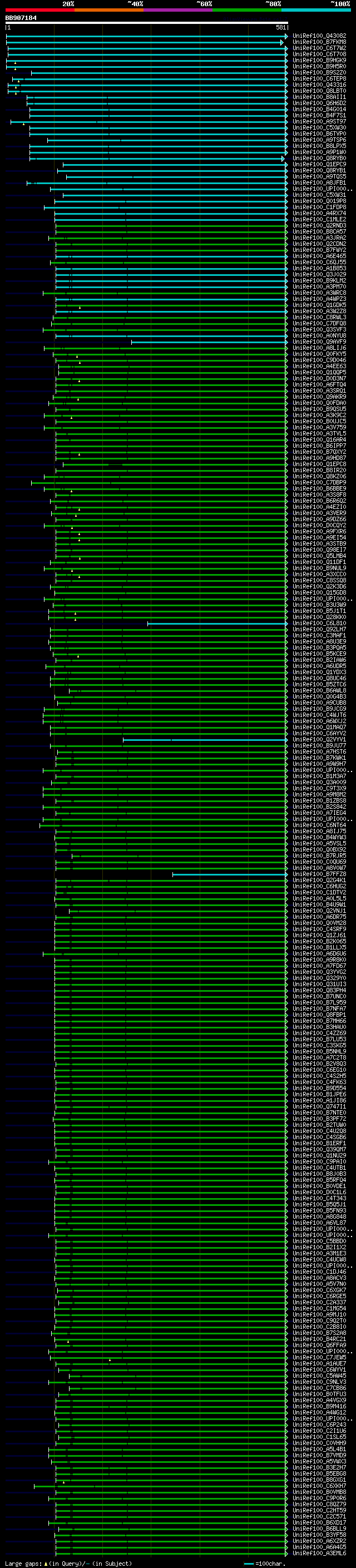Screen dimensions: 356x1568
Task: Click the UniRef100_B9QSU5 entry
Action: coord(319,409)
